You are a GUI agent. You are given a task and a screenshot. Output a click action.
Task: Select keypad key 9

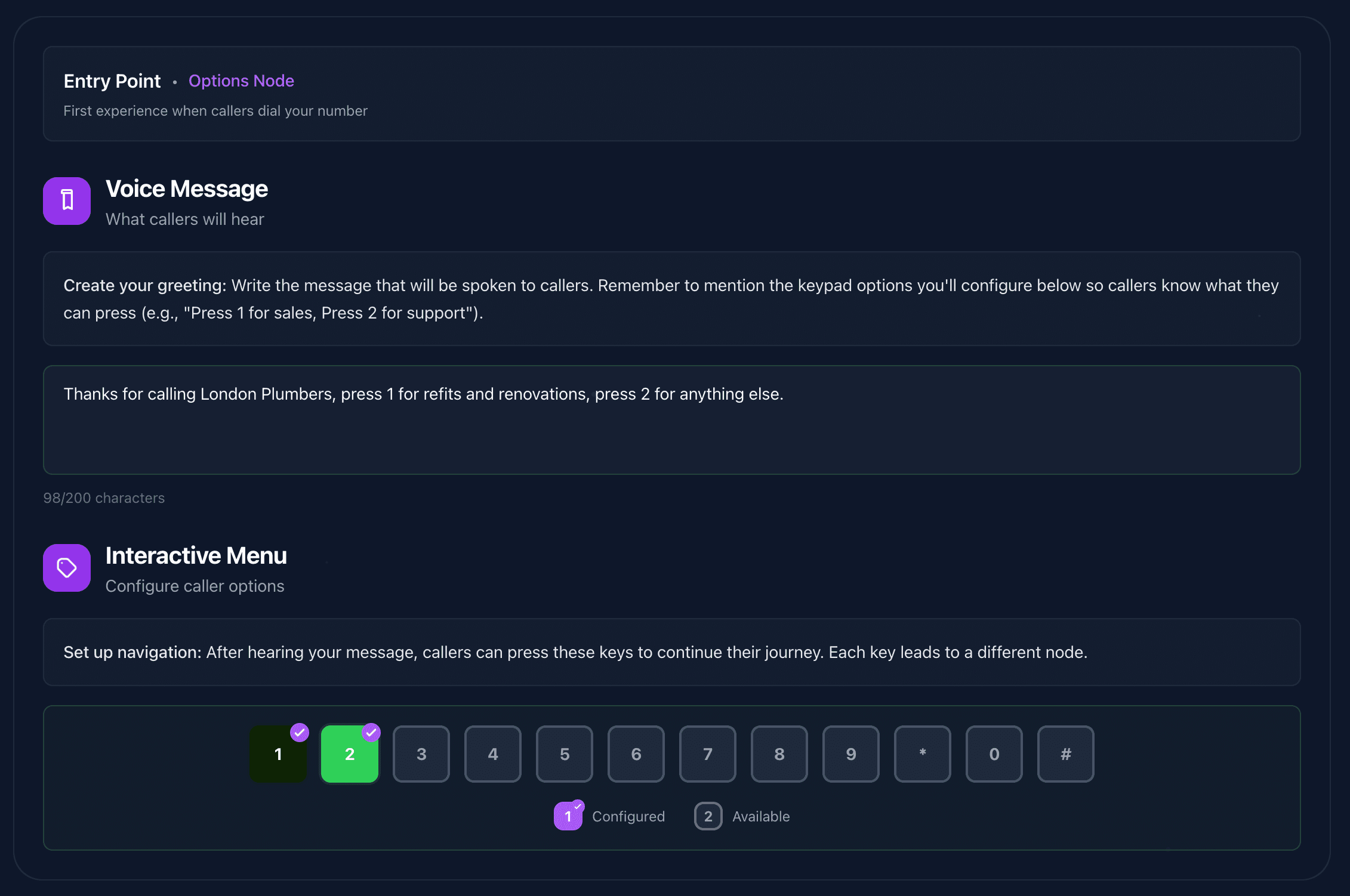[850, 754]
